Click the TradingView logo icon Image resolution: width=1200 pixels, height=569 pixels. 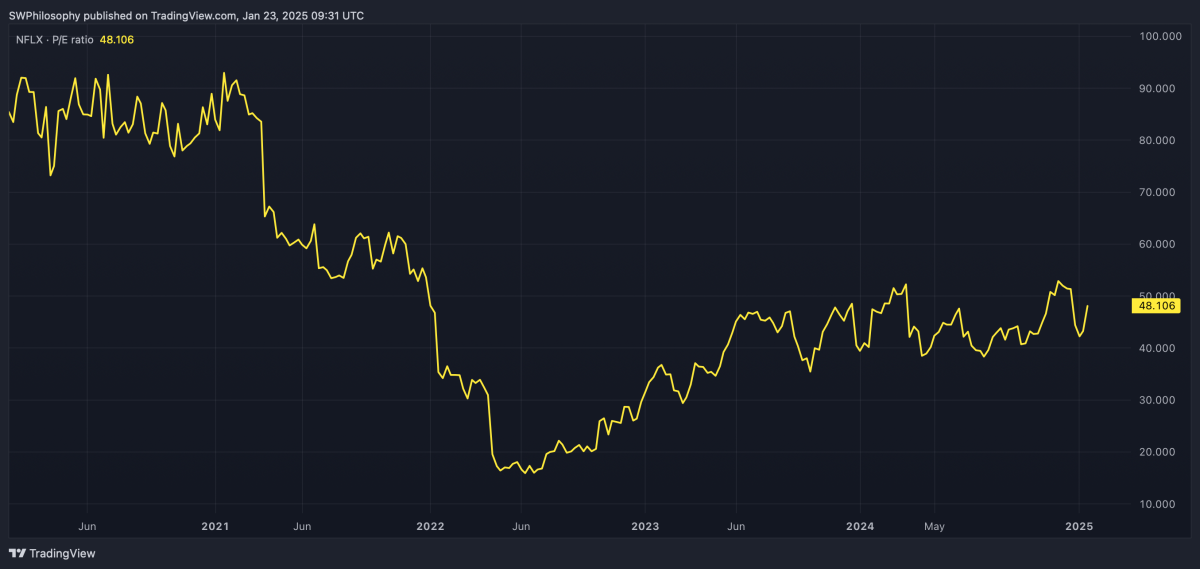[x=17, y=553]
